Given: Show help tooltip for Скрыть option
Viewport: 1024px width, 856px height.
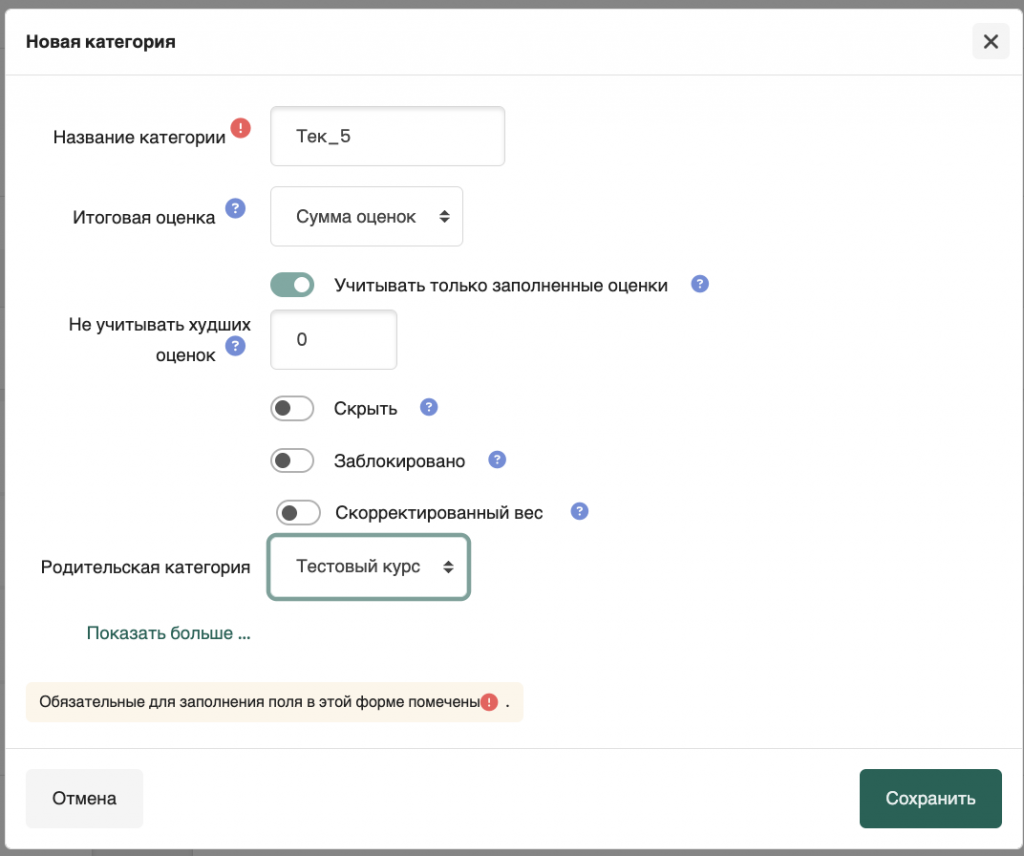Looking at the screenshot, I should (429, 407).
